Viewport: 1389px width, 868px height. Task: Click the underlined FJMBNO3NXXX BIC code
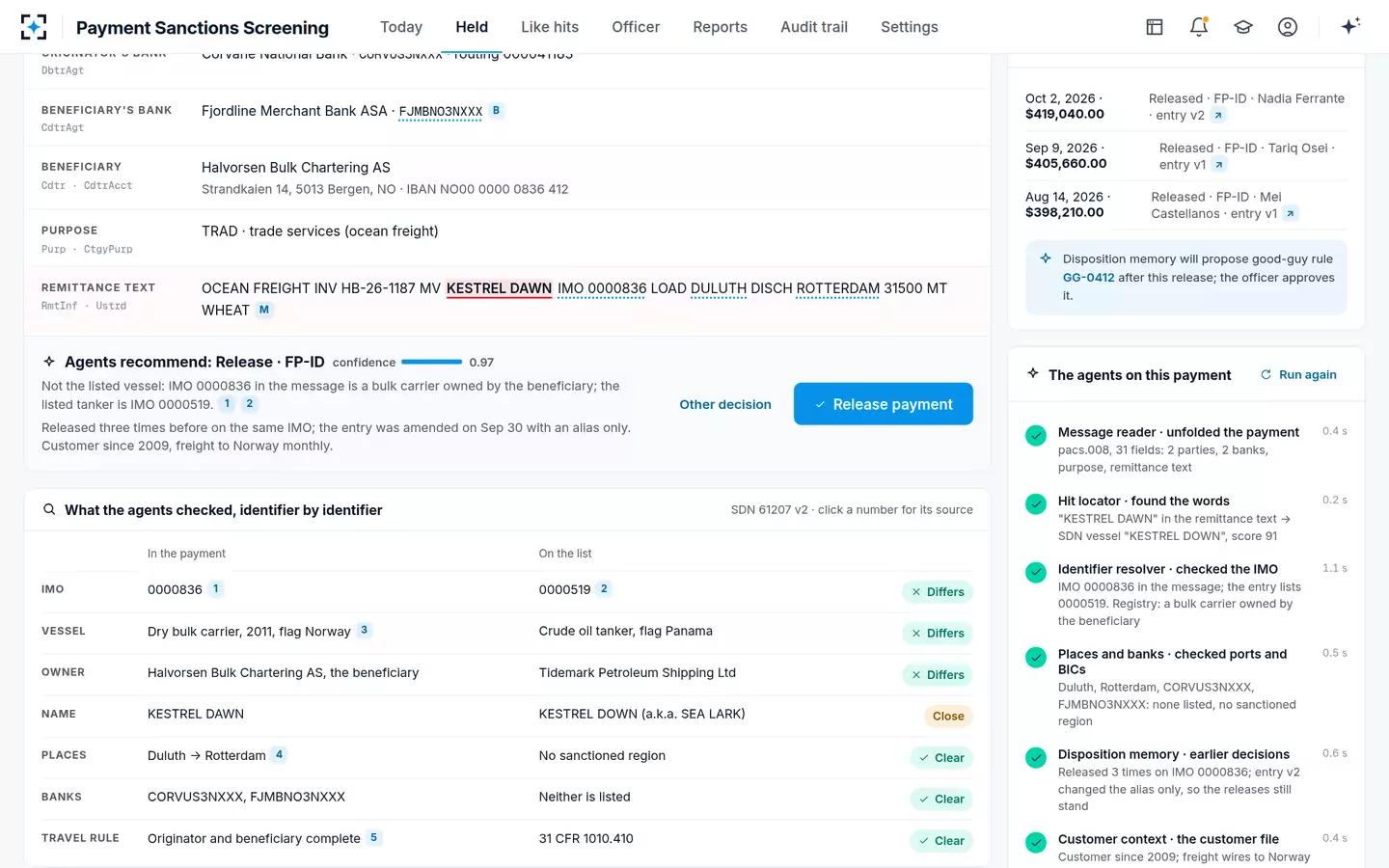(x=440, y=111)
